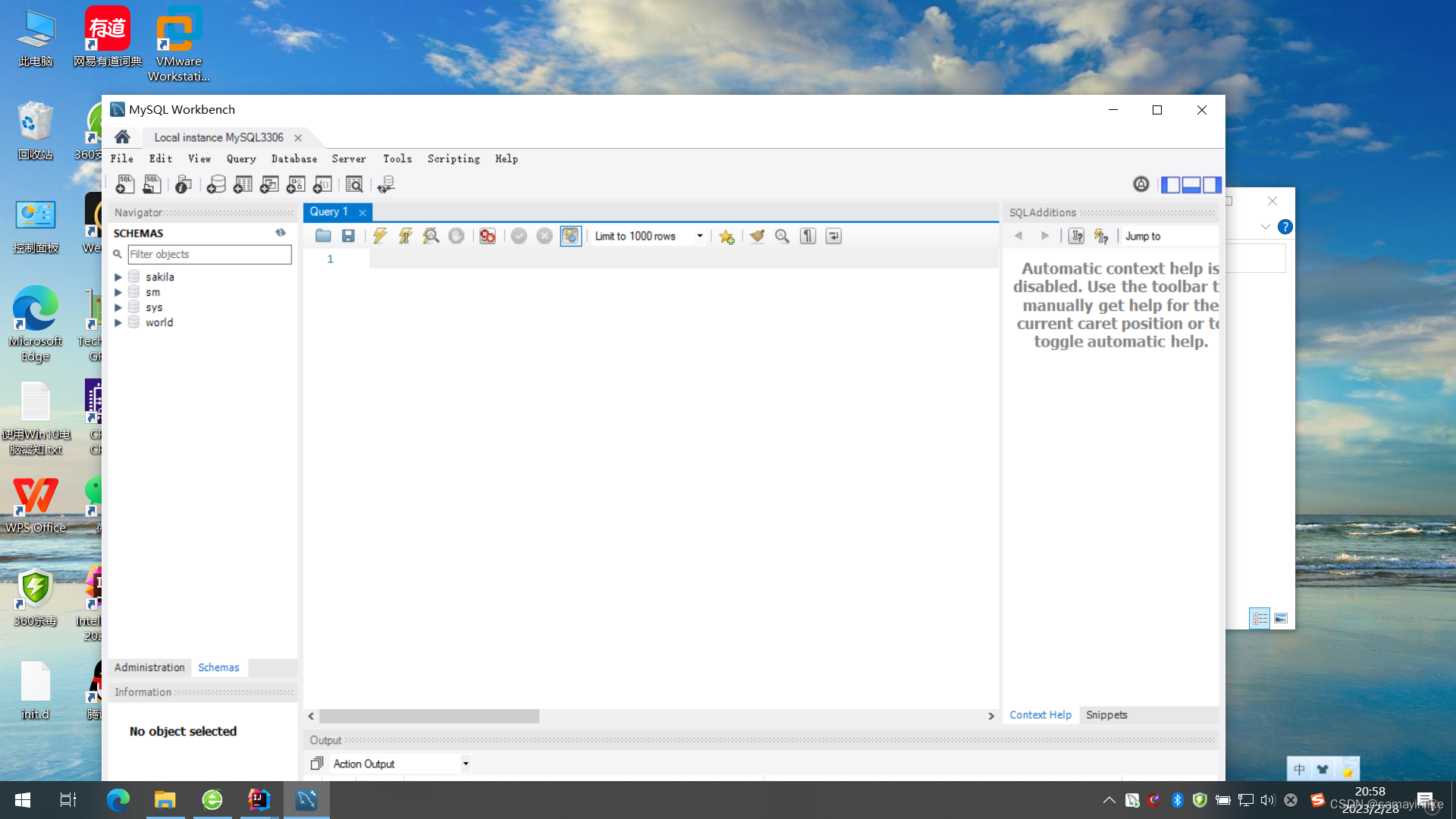Image resolution: width=1456 pixels, height=819 pixels.
Task: Toggle the right sidebar panel visibility
Action: click(1212, 184)
